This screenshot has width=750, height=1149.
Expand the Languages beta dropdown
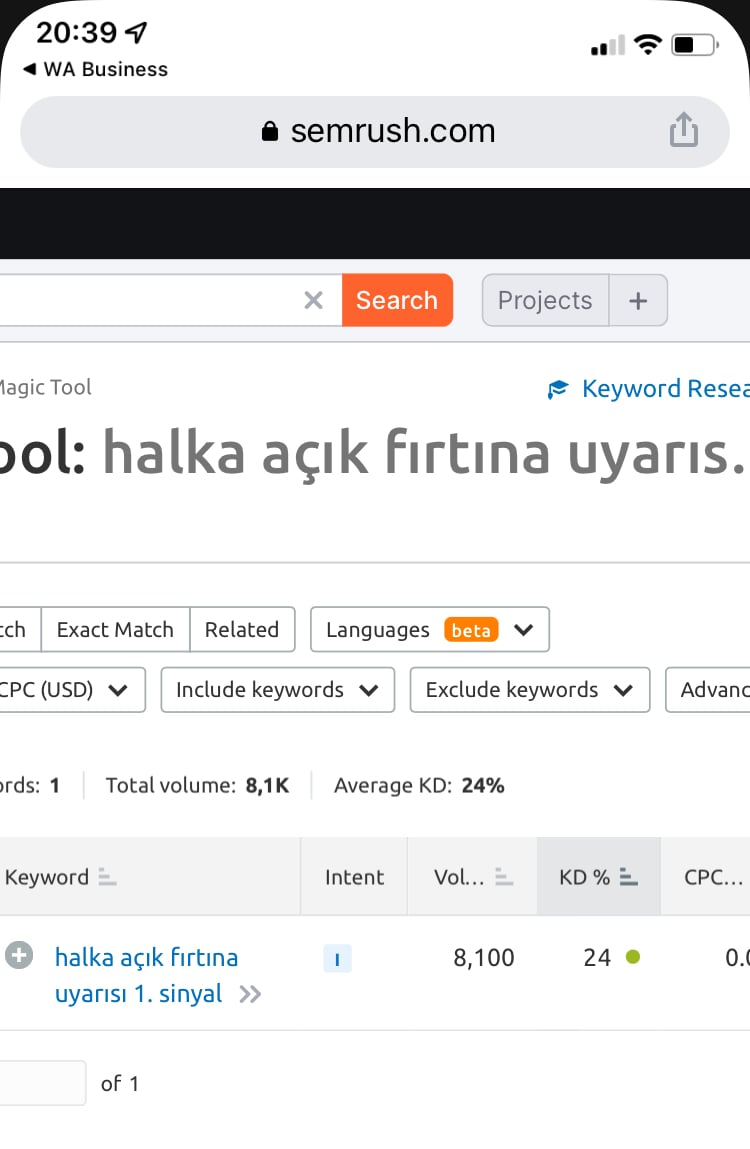[430, 629]
